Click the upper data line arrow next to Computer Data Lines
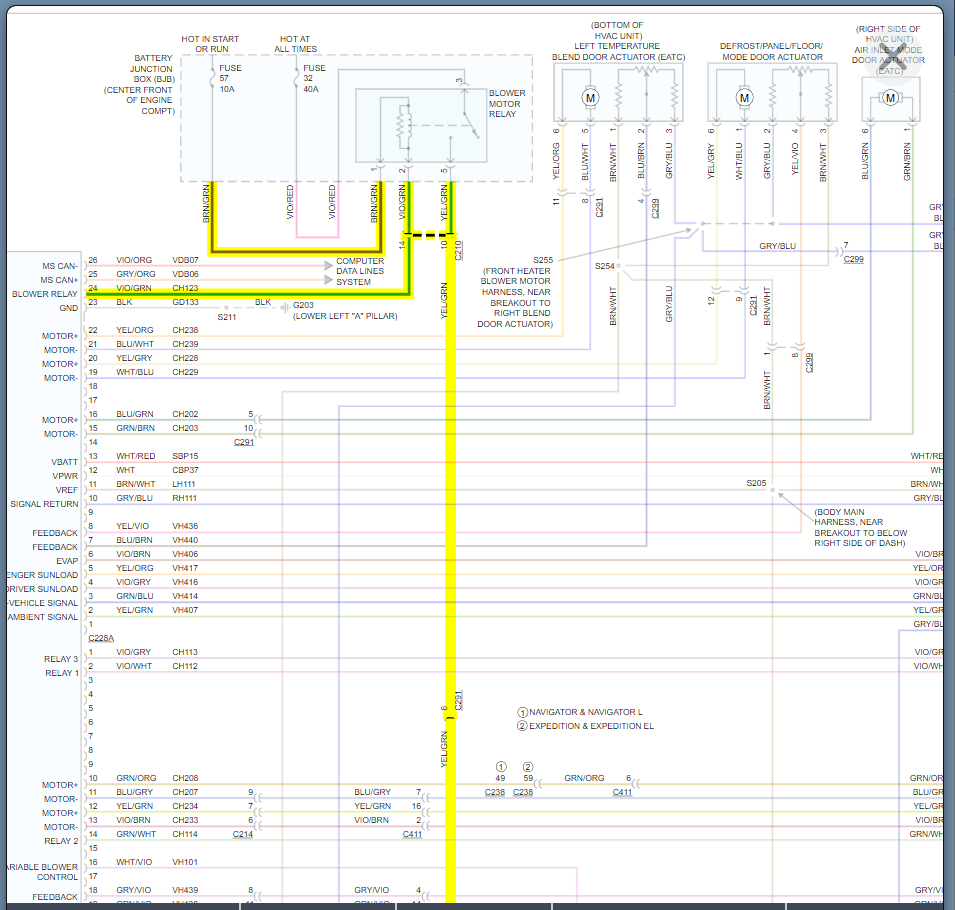This screenshot has height=910, width=955. (x=328, y=265)
